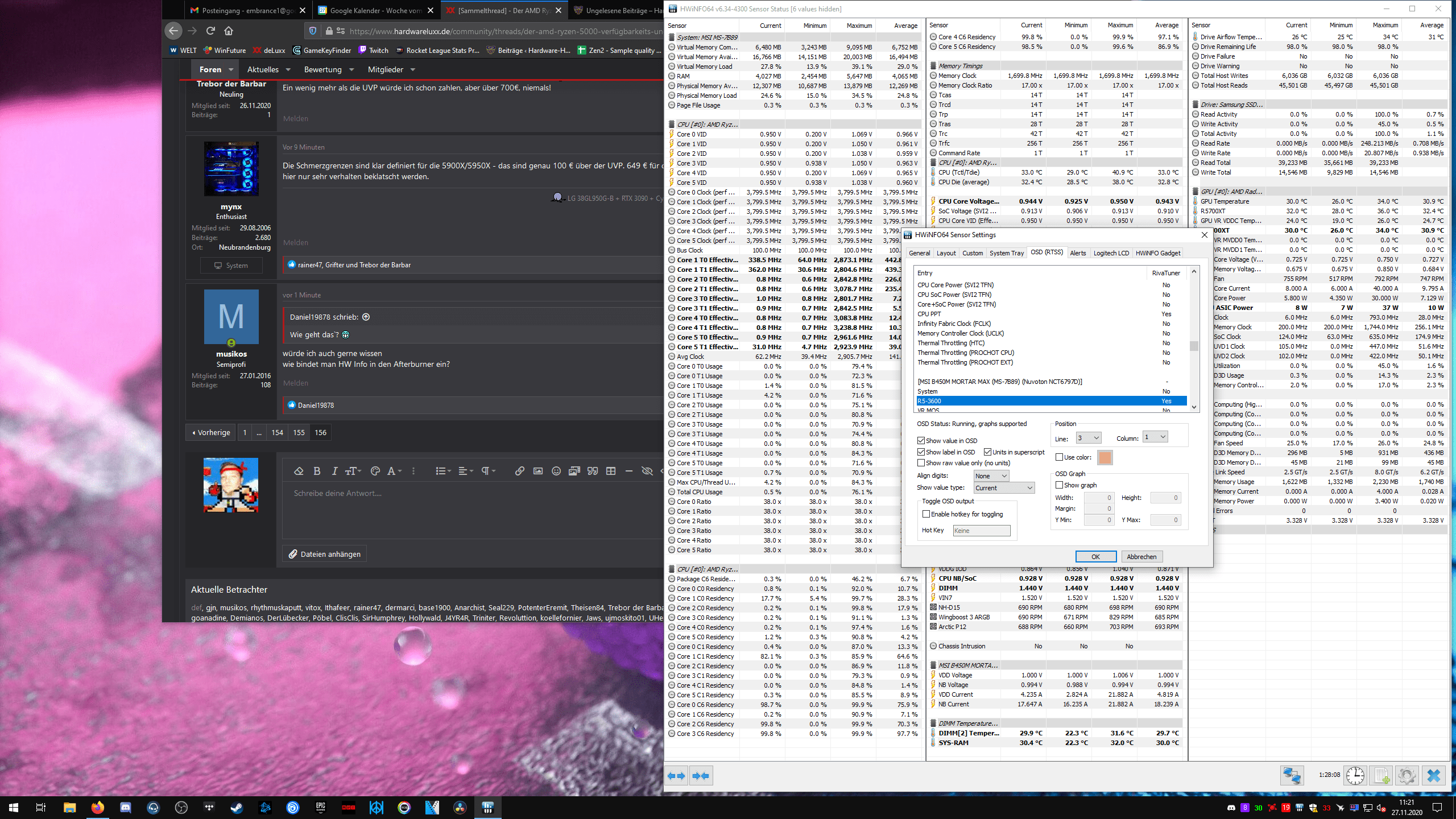Viewport: 1456px width, 819px height.
Task: Open the Line position dropdown
Action: (1089, 437)
